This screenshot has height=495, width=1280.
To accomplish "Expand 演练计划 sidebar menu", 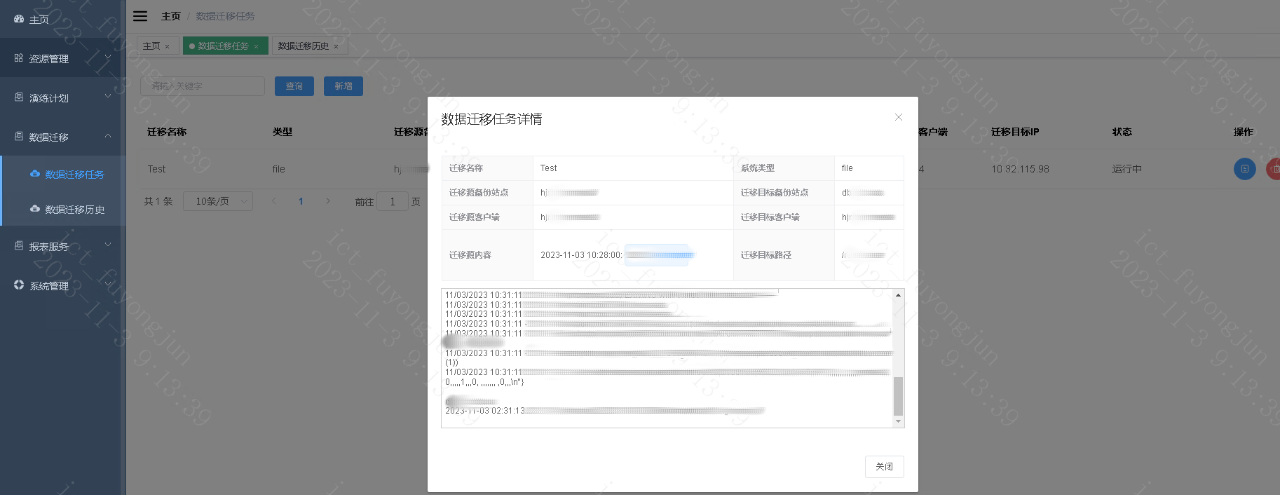I will coord(62,98).
